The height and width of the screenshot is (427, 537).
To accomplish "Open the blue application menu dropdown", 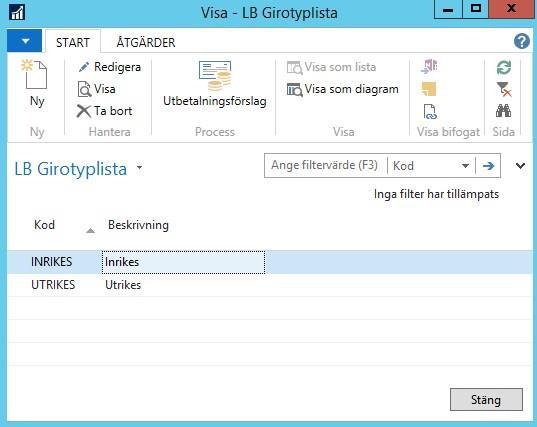I will point(25,41).
